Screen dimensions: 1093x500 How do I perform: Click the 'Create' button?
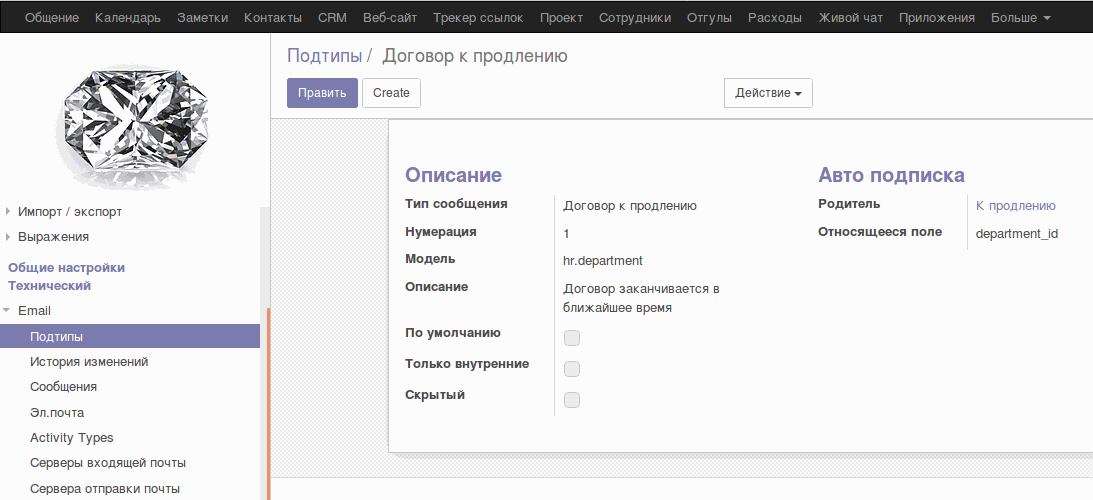391,93
